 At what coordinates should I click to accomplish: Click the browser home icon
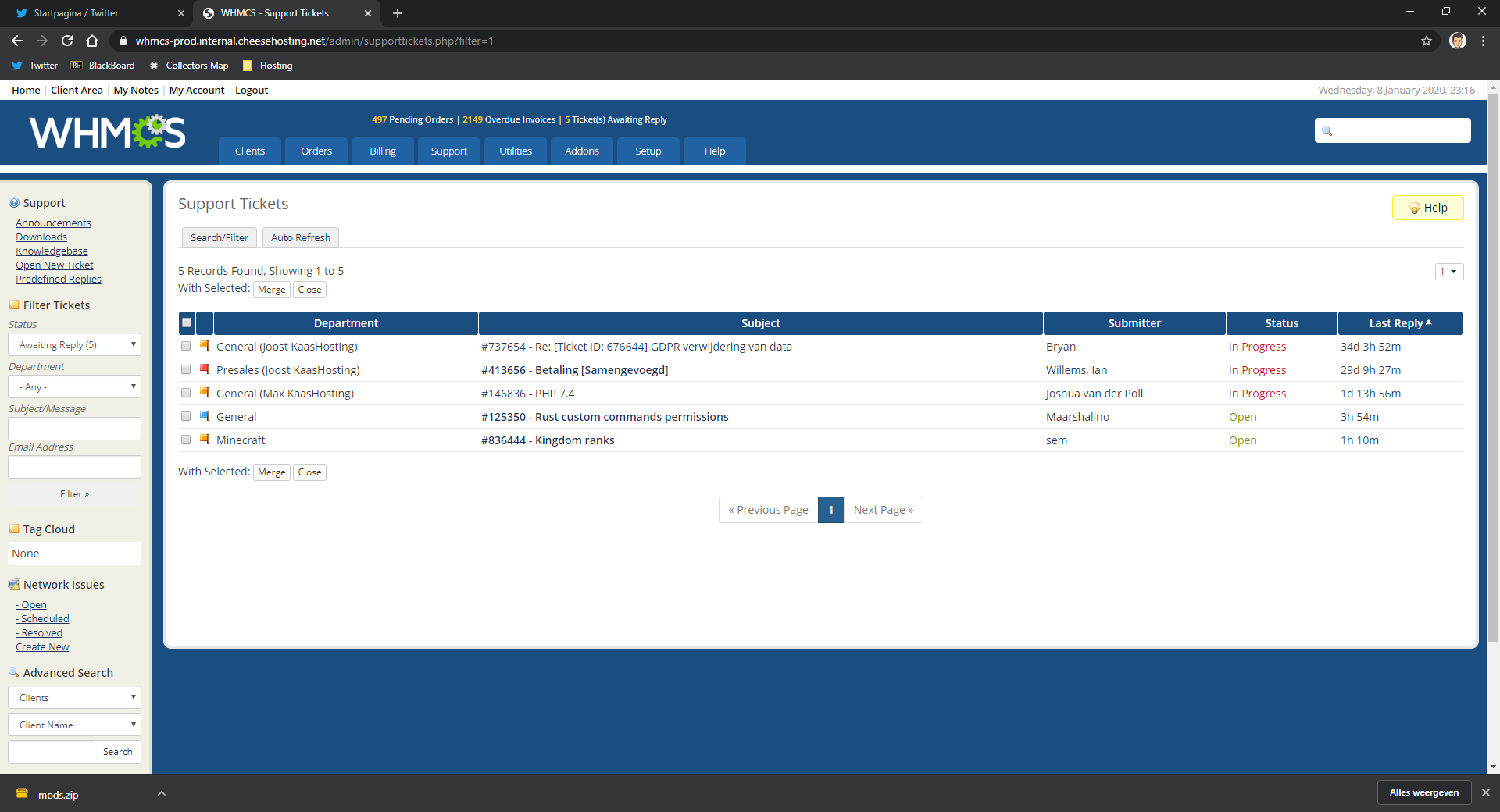(x=92, y=41)
